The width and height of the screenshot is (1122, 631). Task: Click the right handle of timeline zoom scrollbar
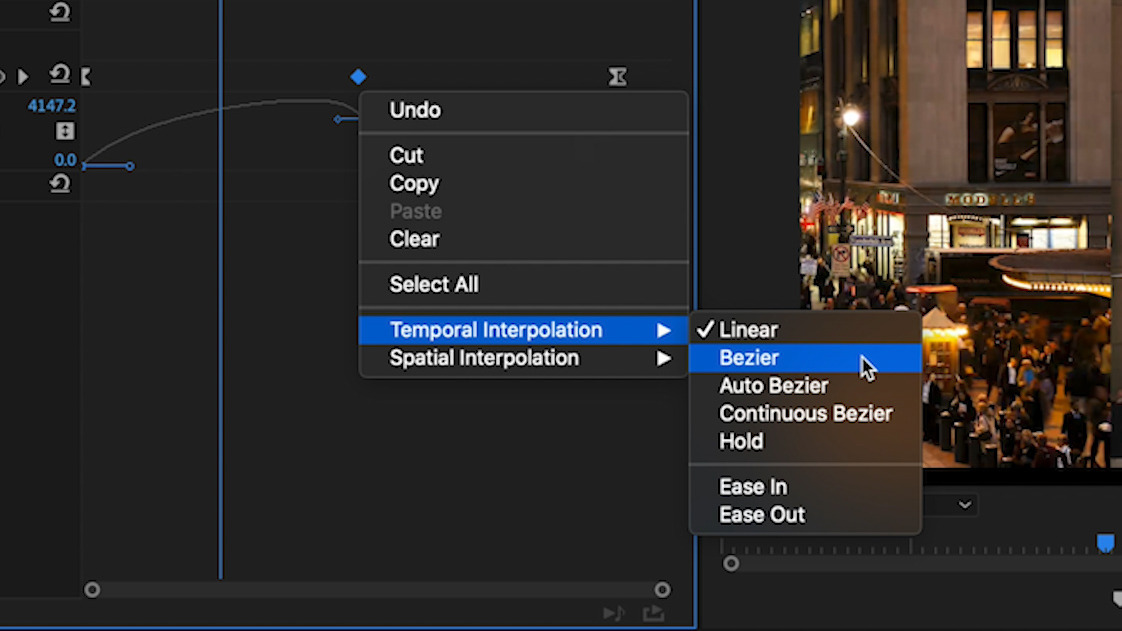pyautogui.click(x=662, y=590)
